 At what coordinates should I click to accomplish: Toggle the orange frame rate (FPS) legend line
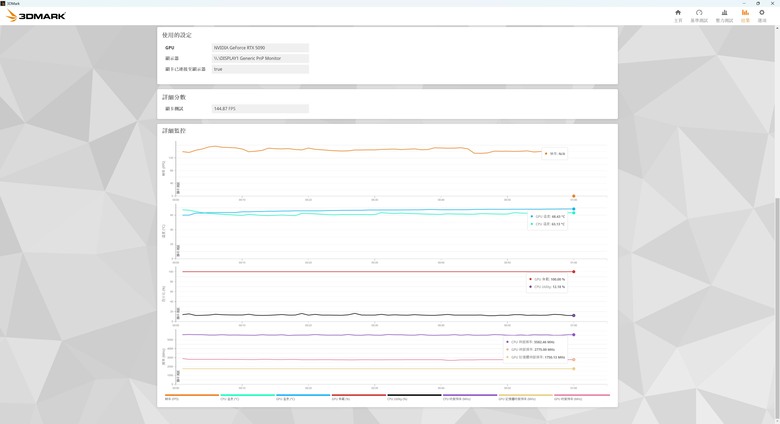tap(192, 397)
